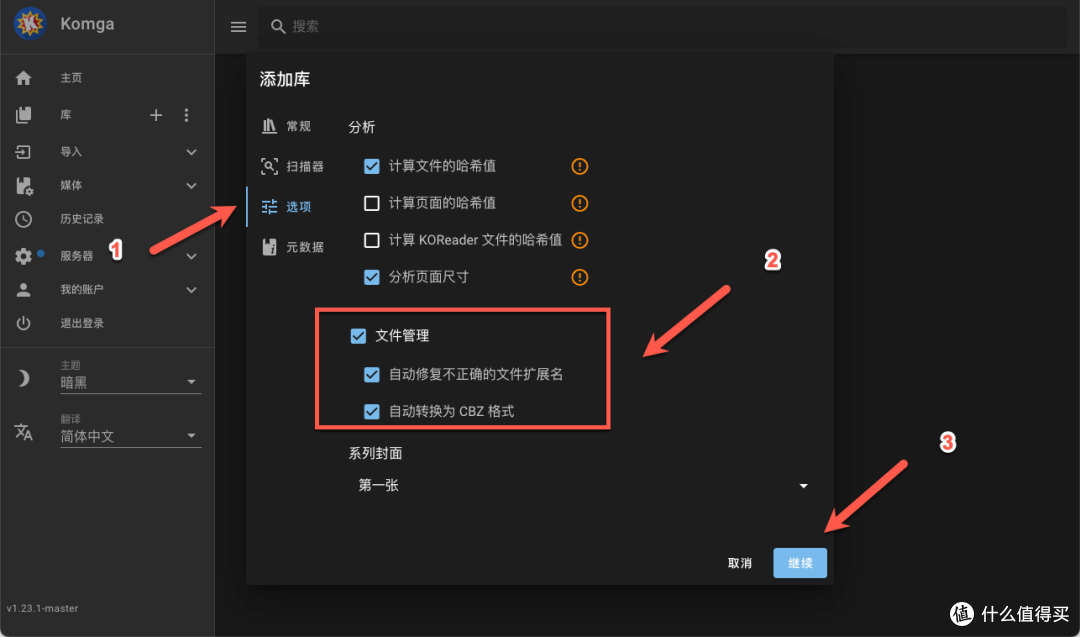Open 库 in the sidebar

click(x=66, y=115)
